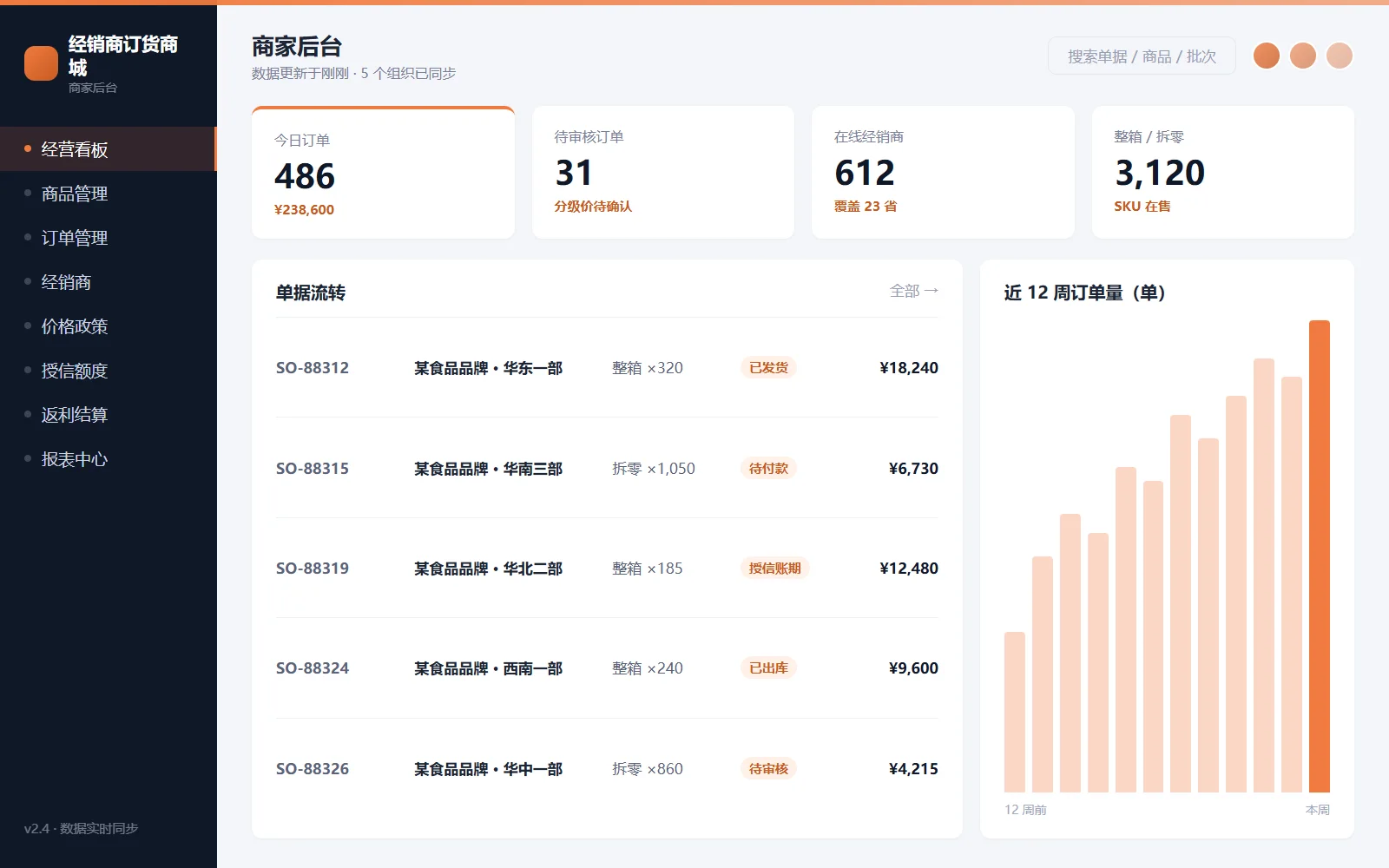Click order number SO-88324

coord(313,668)
